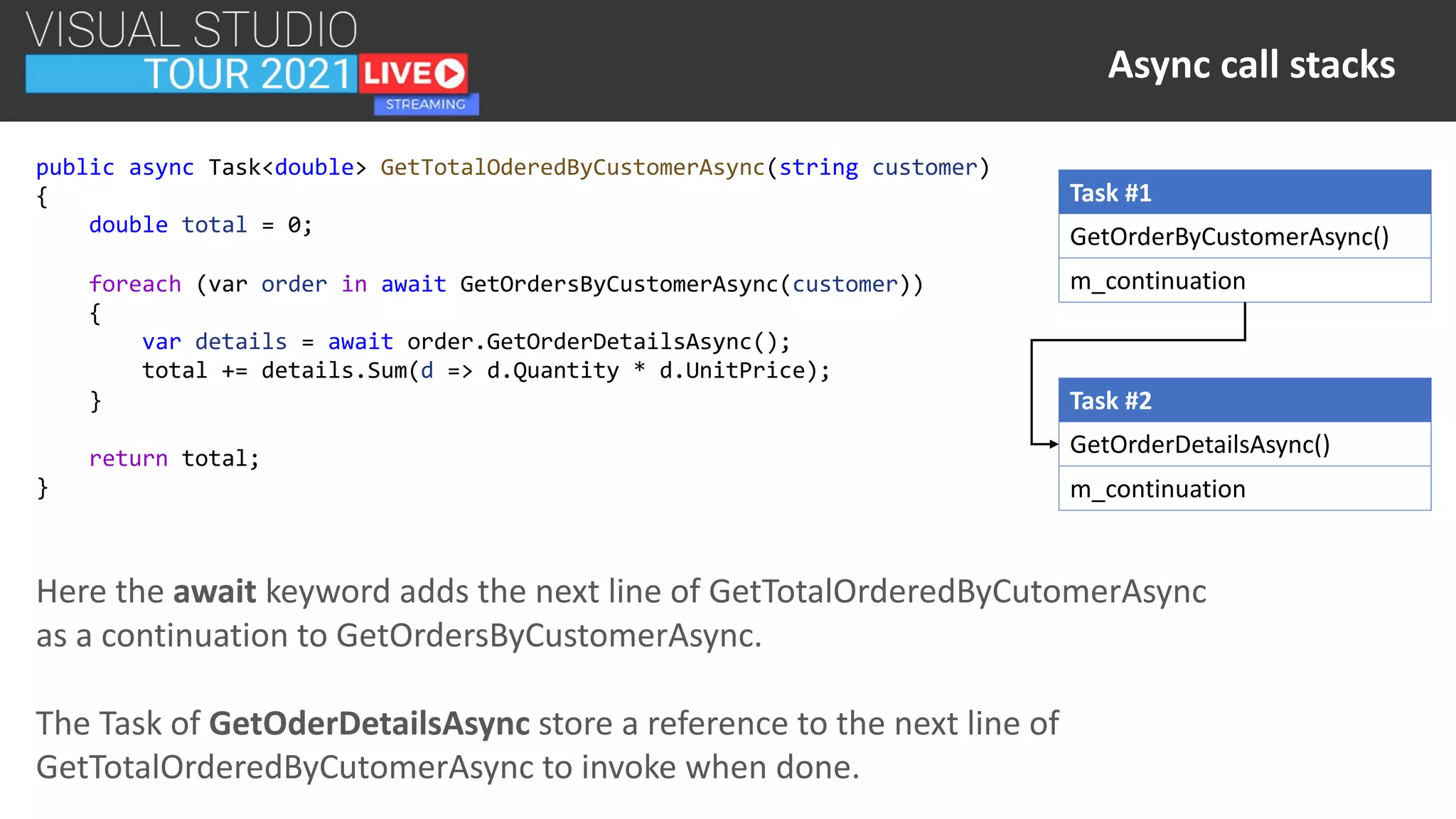Click bold 'GetOderDetailsAsync' in the description
The width and height of the screenshot is (1456, 819).
[370, 724]
